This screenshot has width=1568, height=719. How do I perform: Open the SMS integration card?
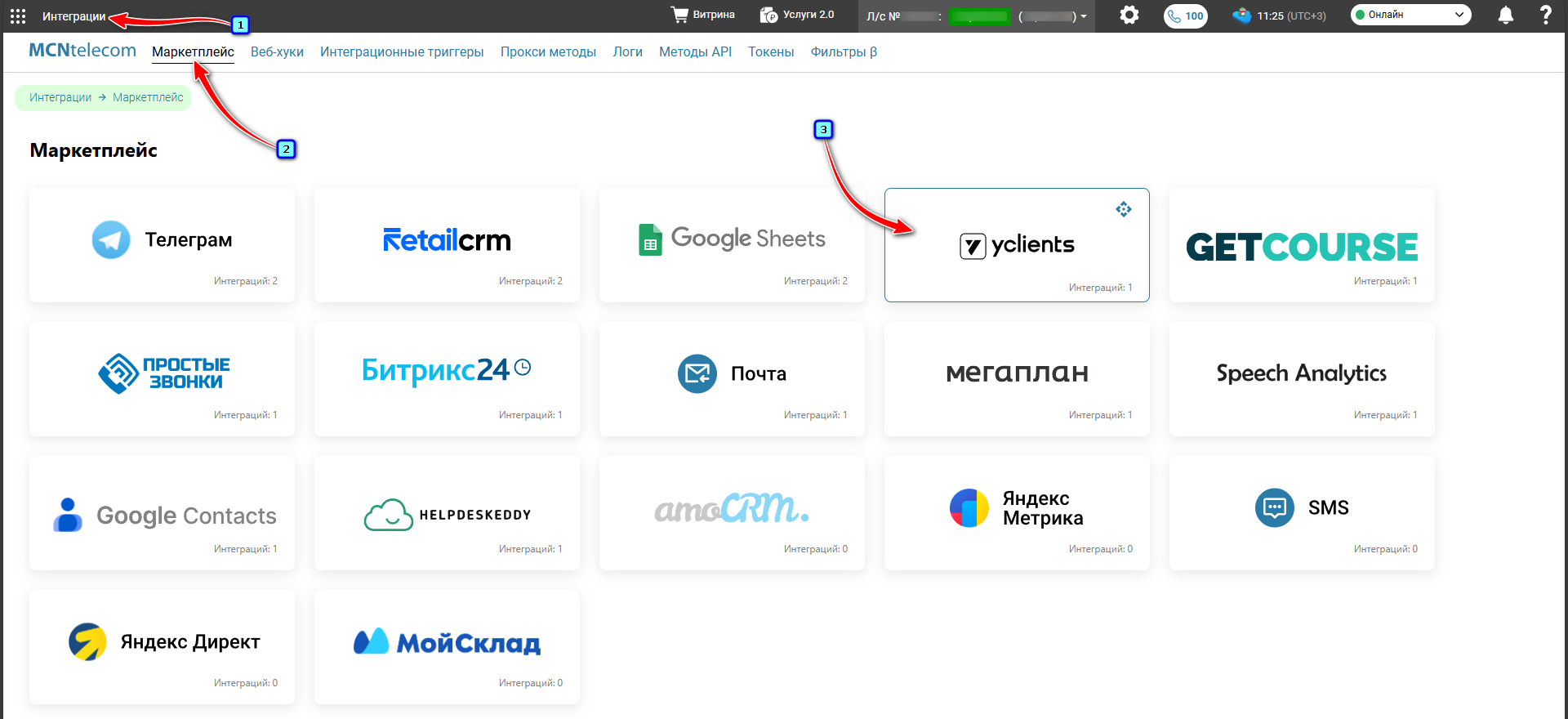1302,513
